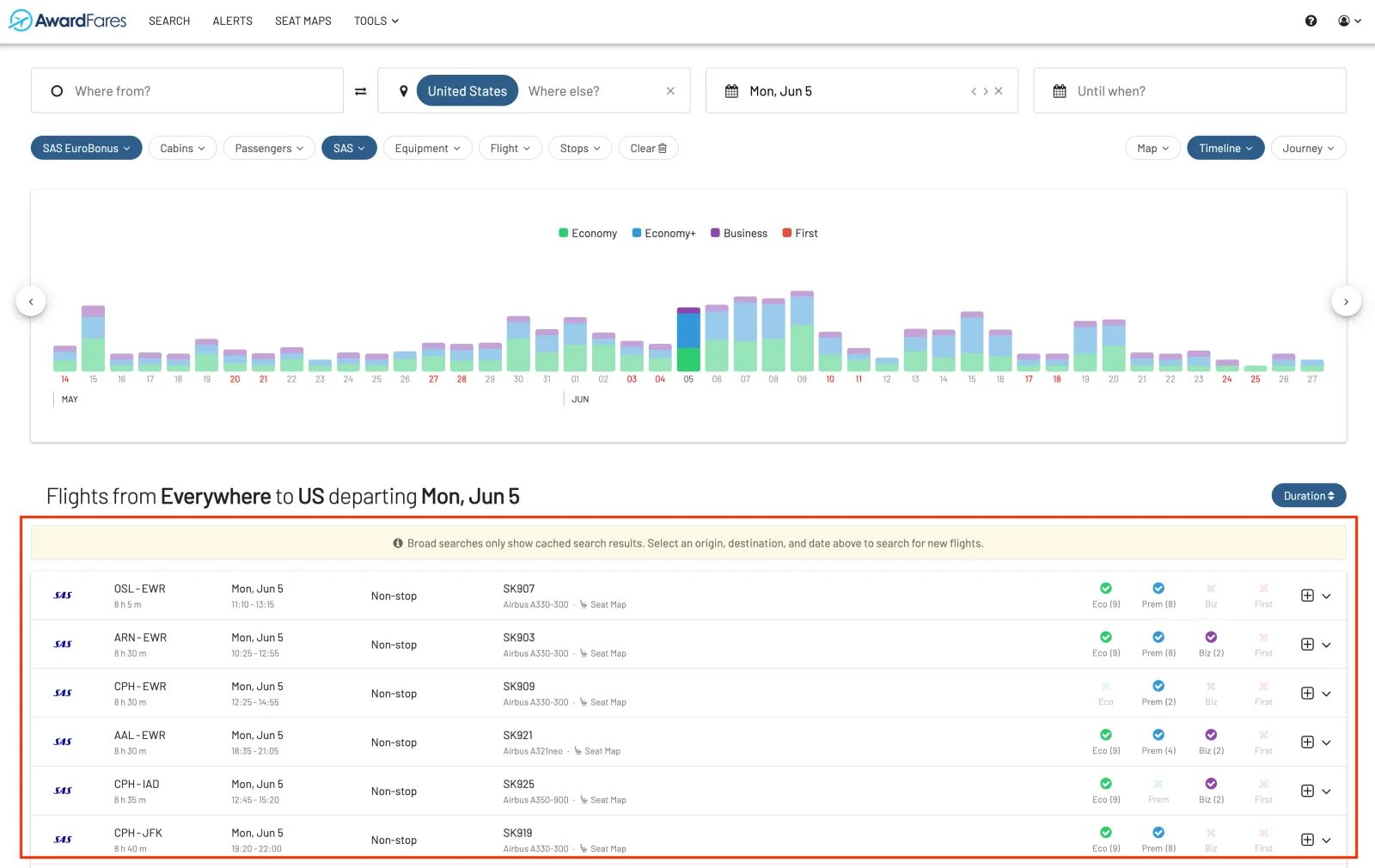Toggle First series in chart legend
This screenshot has height=868, width=1375.
(x=800, y=234)
